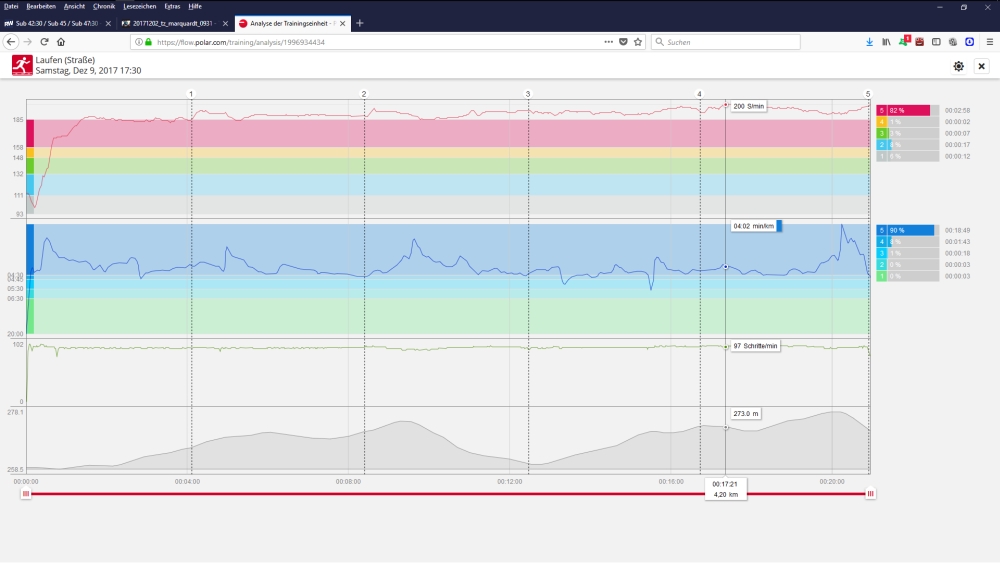Click the right red timeline range handle
The height and width of the screenshot is (563, 1000).
pos(870,493)
